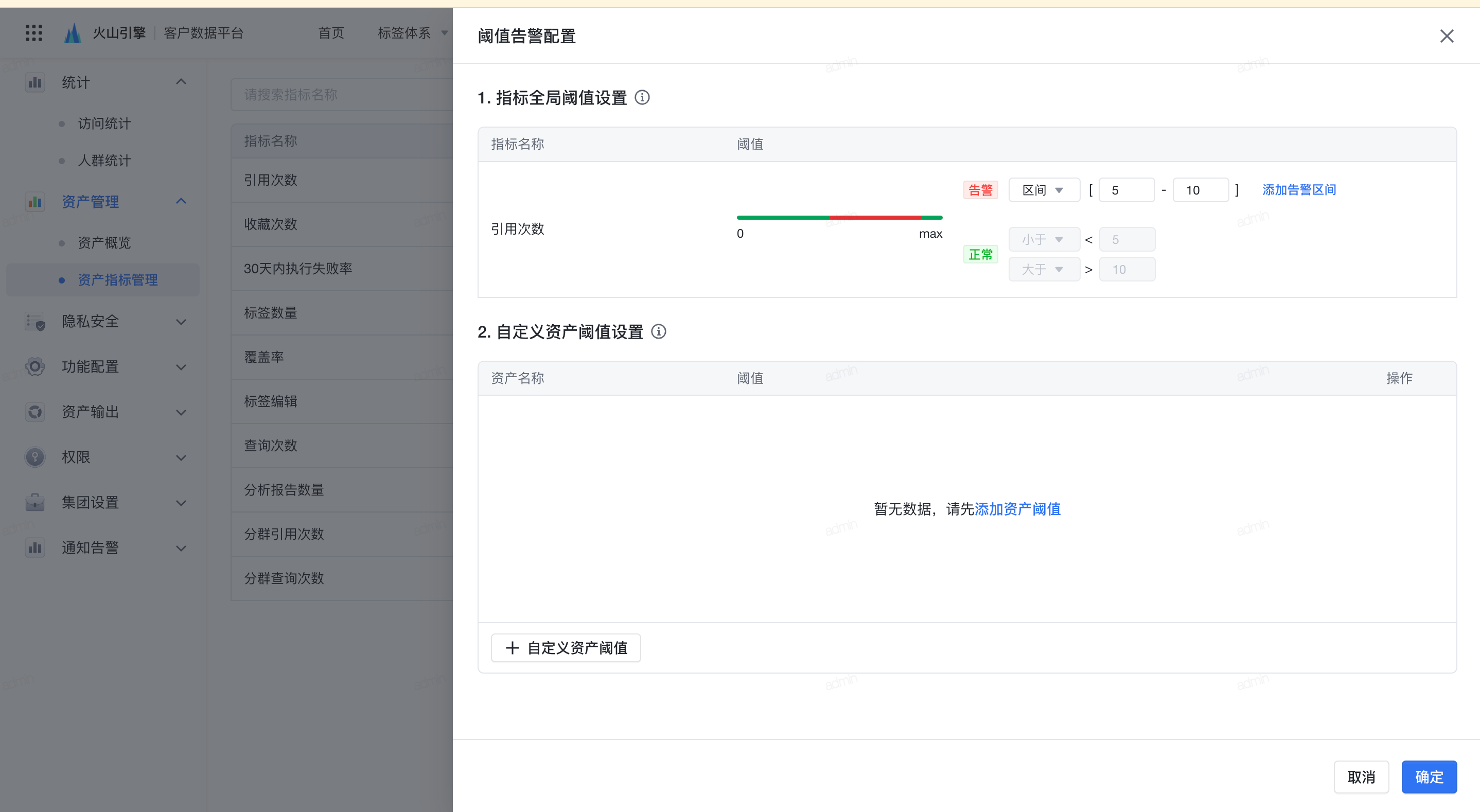Click the 资产名称 column header
Screen dimensions: 1480x812
518,378
